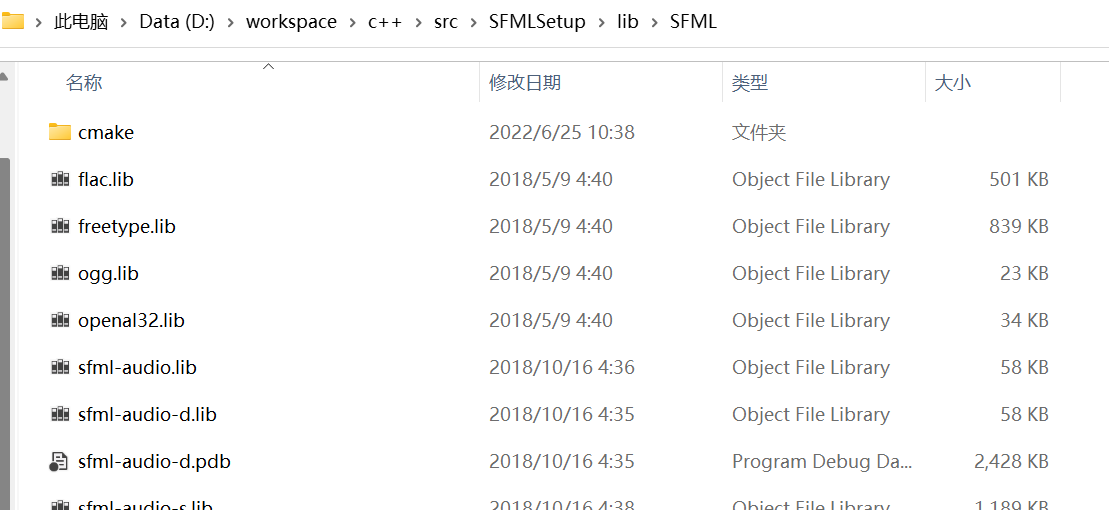Click the flac.lib file icon
The height and width of the screenshot is (510, 1109).
click(60, 179)
